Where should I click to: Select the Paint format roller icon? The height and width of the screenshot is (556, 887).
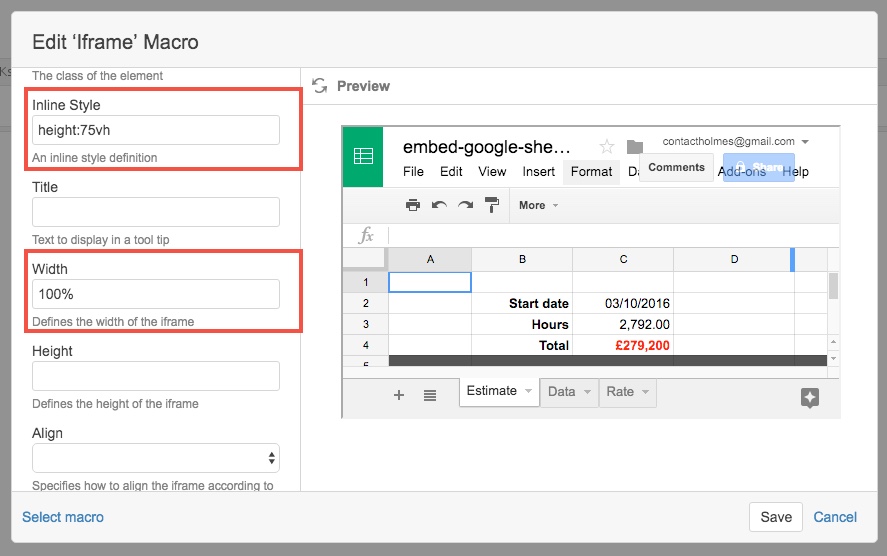pyautogui.click(x=491, y=205)
